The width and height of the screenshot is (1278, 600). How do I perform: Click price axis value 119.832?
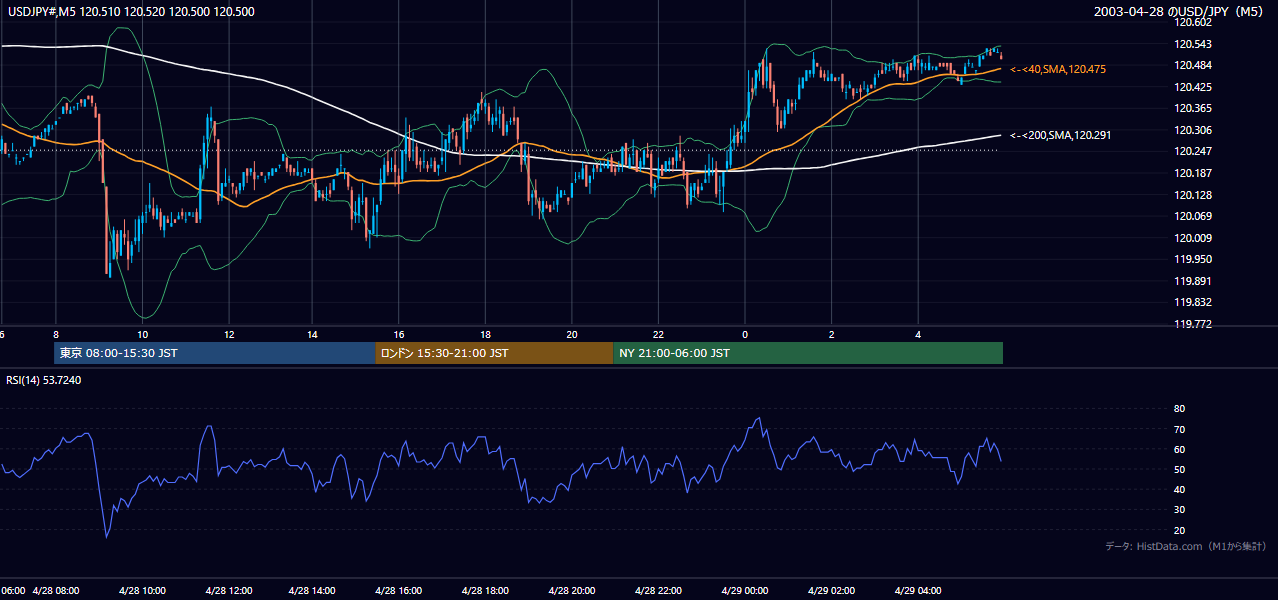click(1192, 302)
